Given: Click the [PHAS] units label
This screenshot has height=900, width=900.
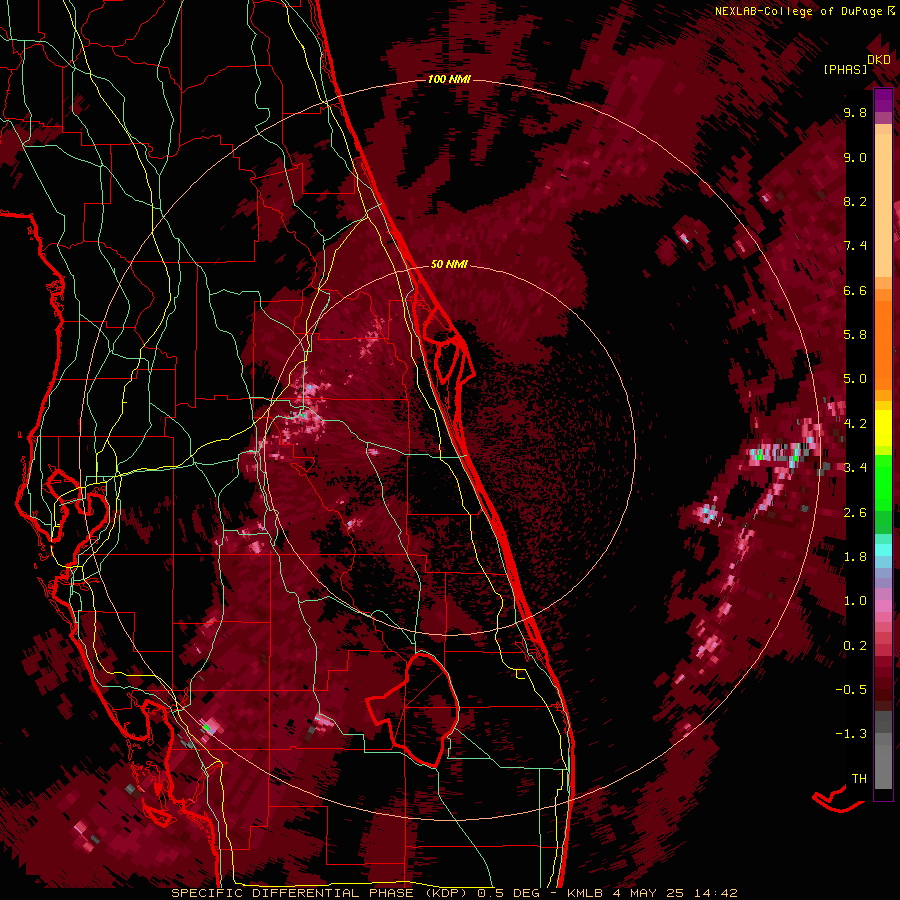Looking at the screenshot, I should [845, 70].
